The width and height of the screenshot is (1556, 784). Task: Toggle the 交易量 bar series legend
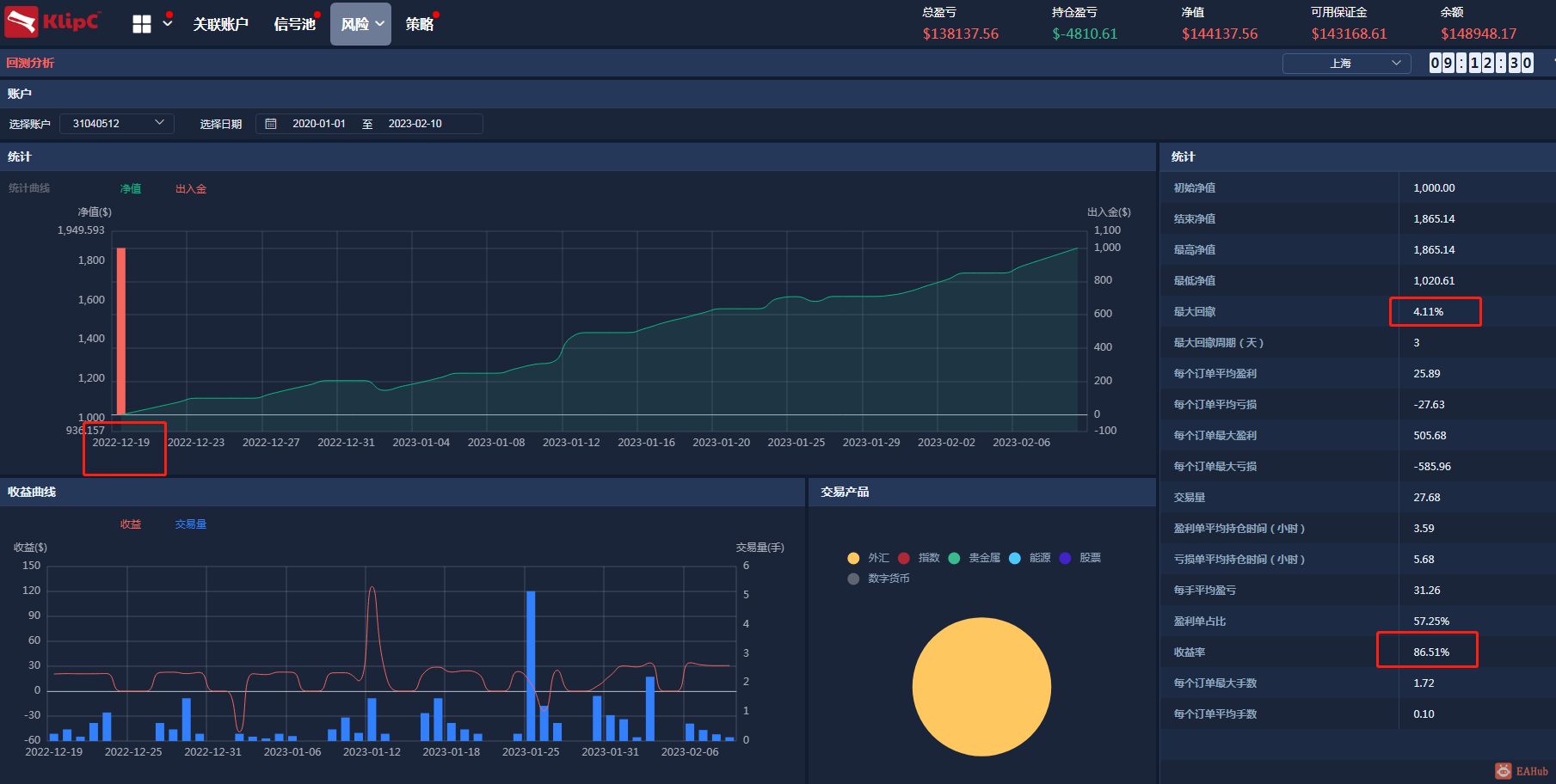tap(191, 524)
